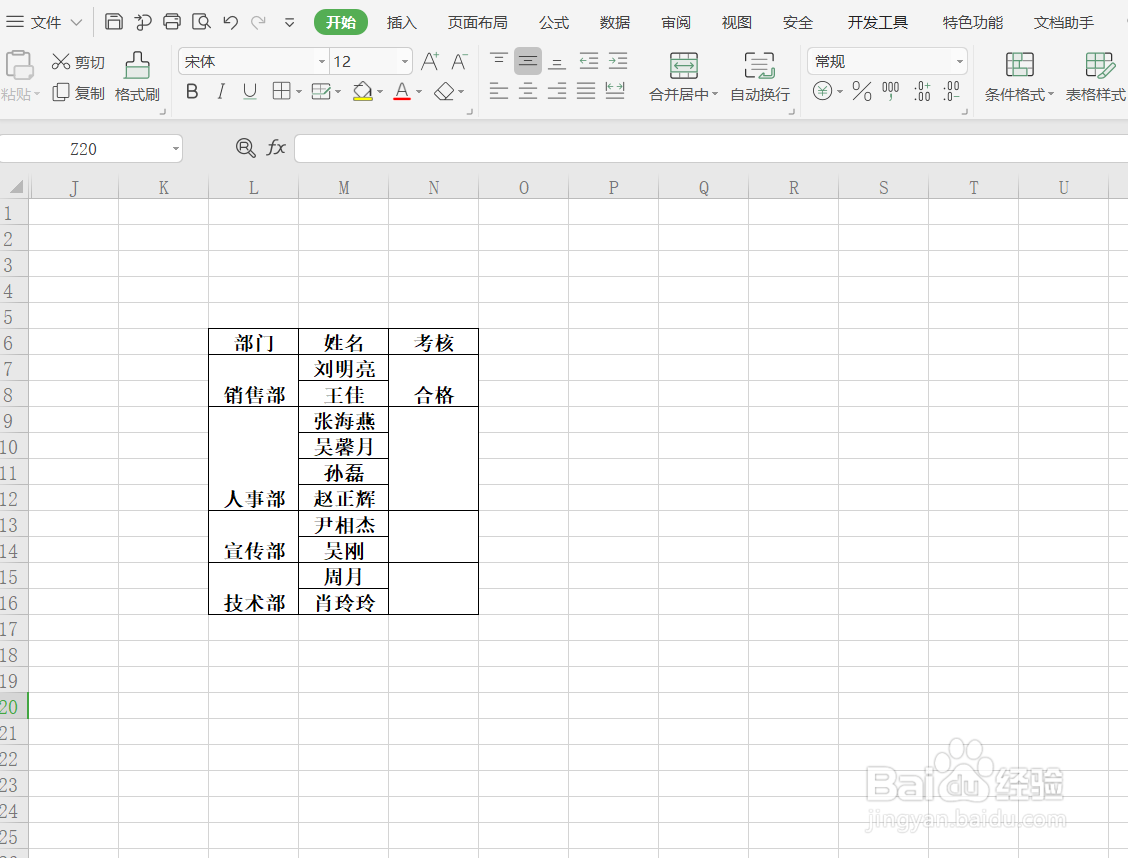Viewport: 1128px width, 858px height.
Task: Click the currency format icon
Action: (822, 91)
